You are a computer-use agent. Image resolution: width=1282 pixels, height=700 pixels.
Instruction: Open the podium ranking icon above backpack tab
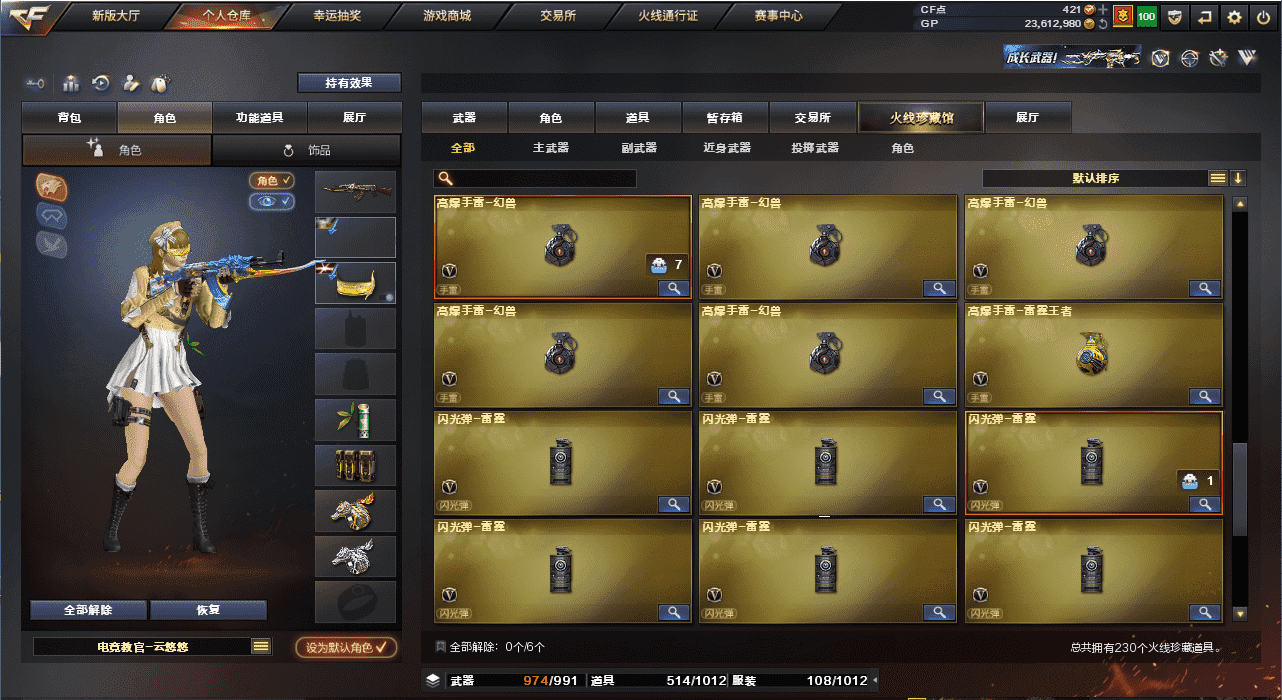point(71,83)
